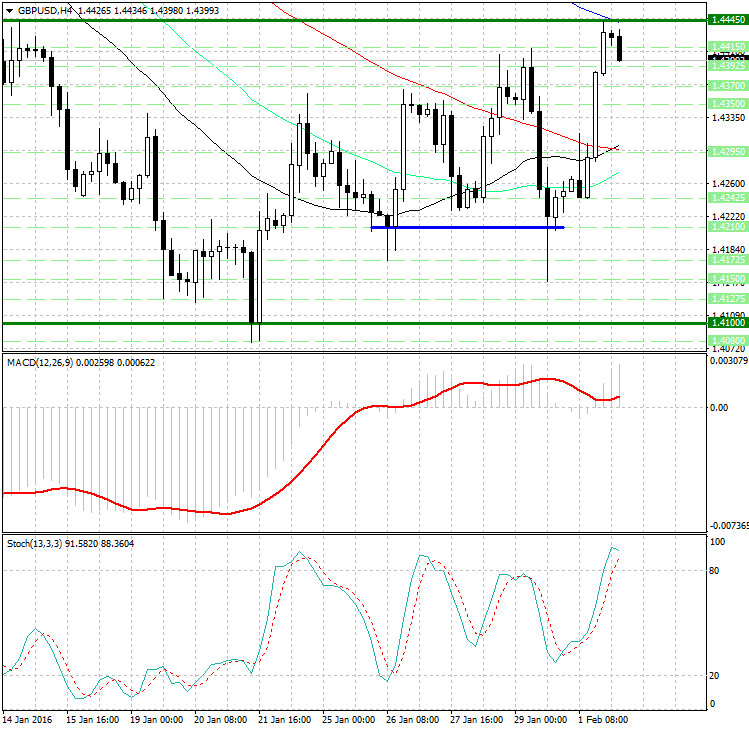
Task: Click the 1.42950 level price tag
Action: coord(728,151)
